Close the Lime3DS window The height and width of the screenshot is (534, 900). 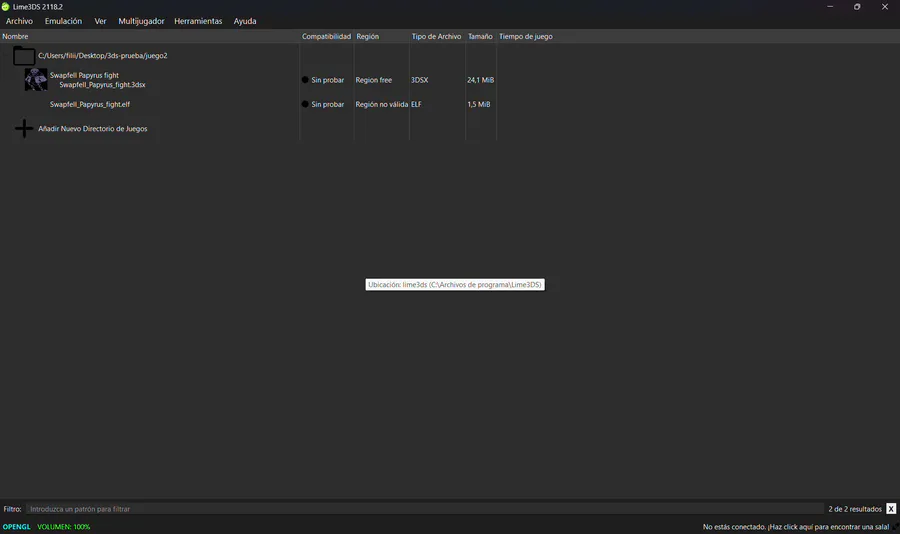point(885,7)
